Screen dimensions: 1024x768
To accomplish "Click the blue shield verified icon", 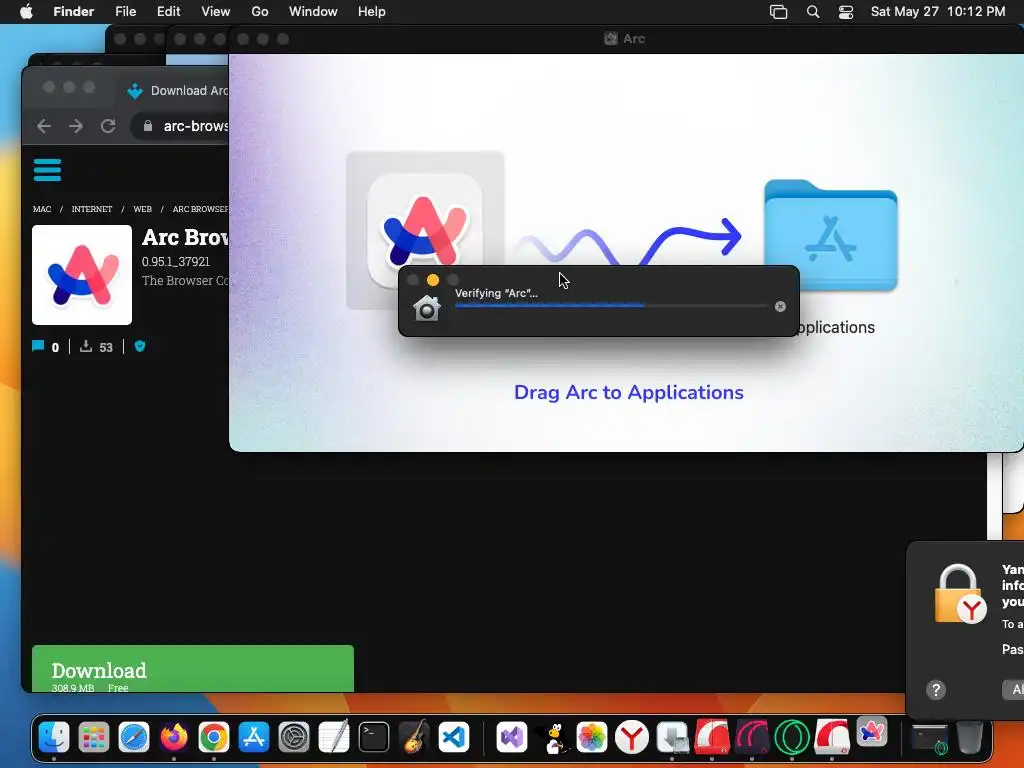I will (140, 346).
